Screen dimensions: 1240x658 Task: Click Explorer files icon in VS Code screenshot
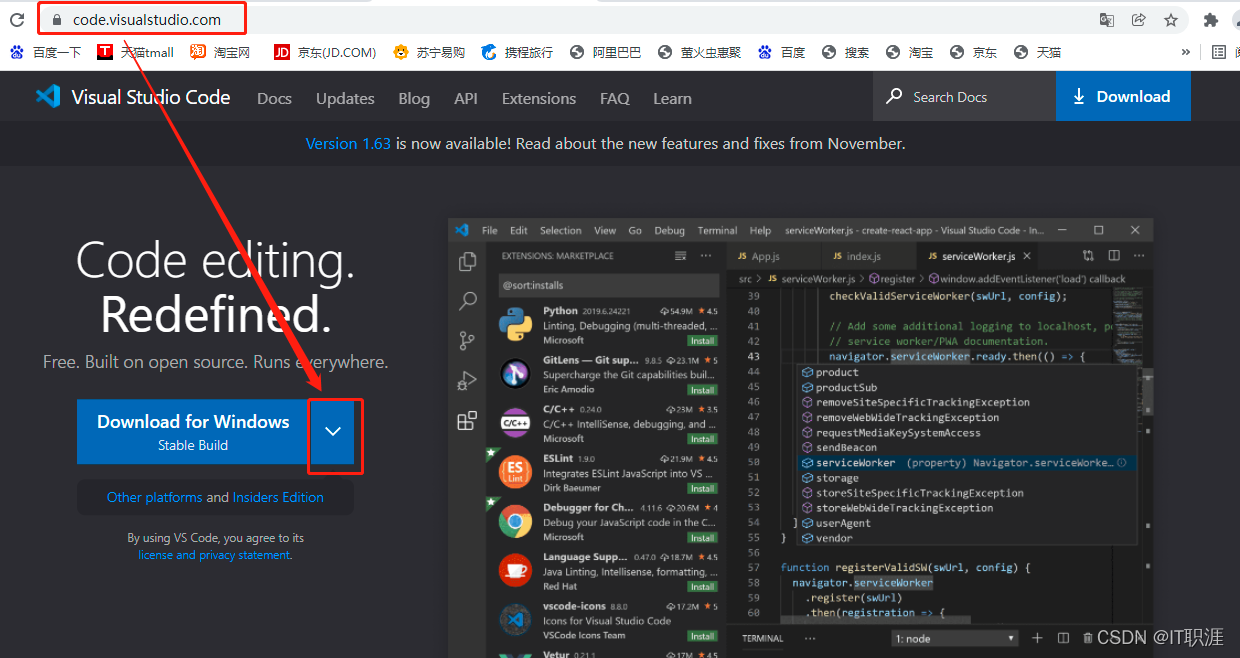point(467,262)
